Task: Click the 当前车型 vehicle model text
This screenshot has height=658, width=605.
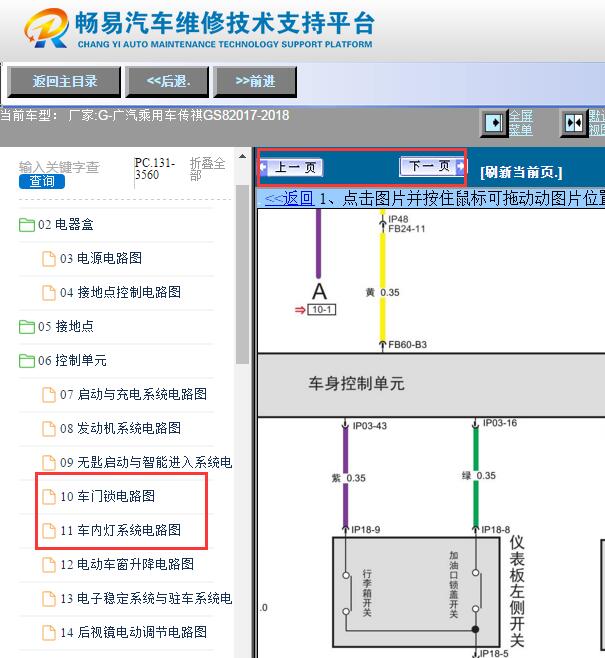Action: [145, 115]
